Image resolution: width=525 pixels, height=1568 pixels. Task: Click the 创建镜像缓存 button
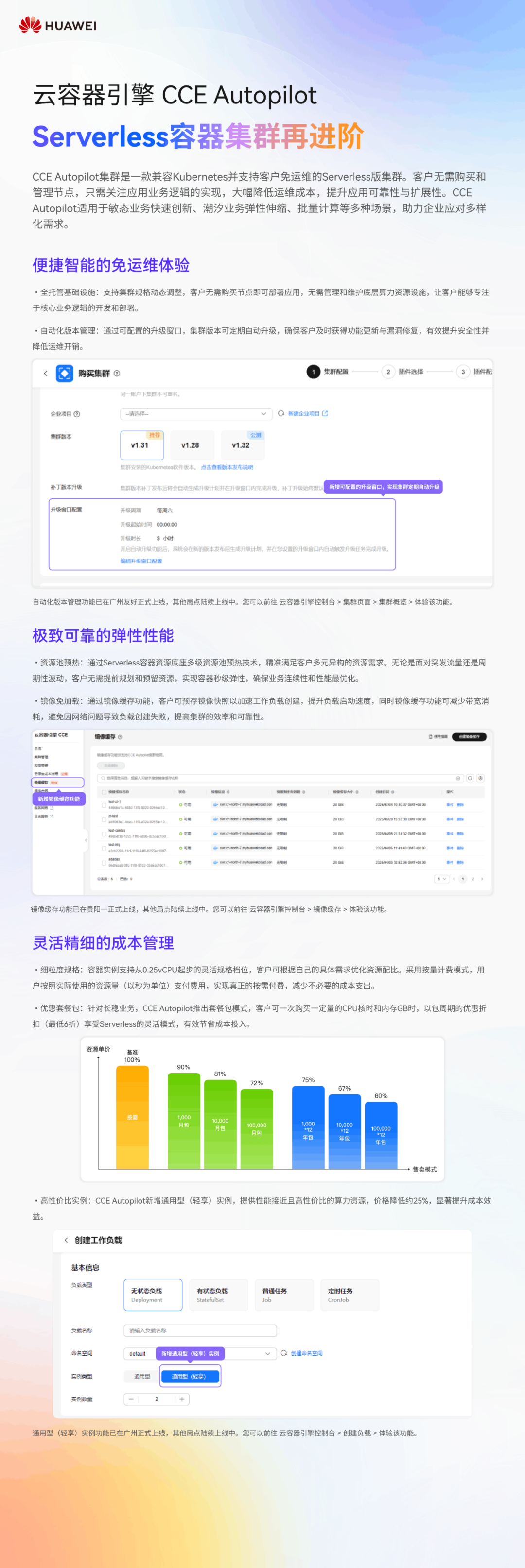coord(469,736)
